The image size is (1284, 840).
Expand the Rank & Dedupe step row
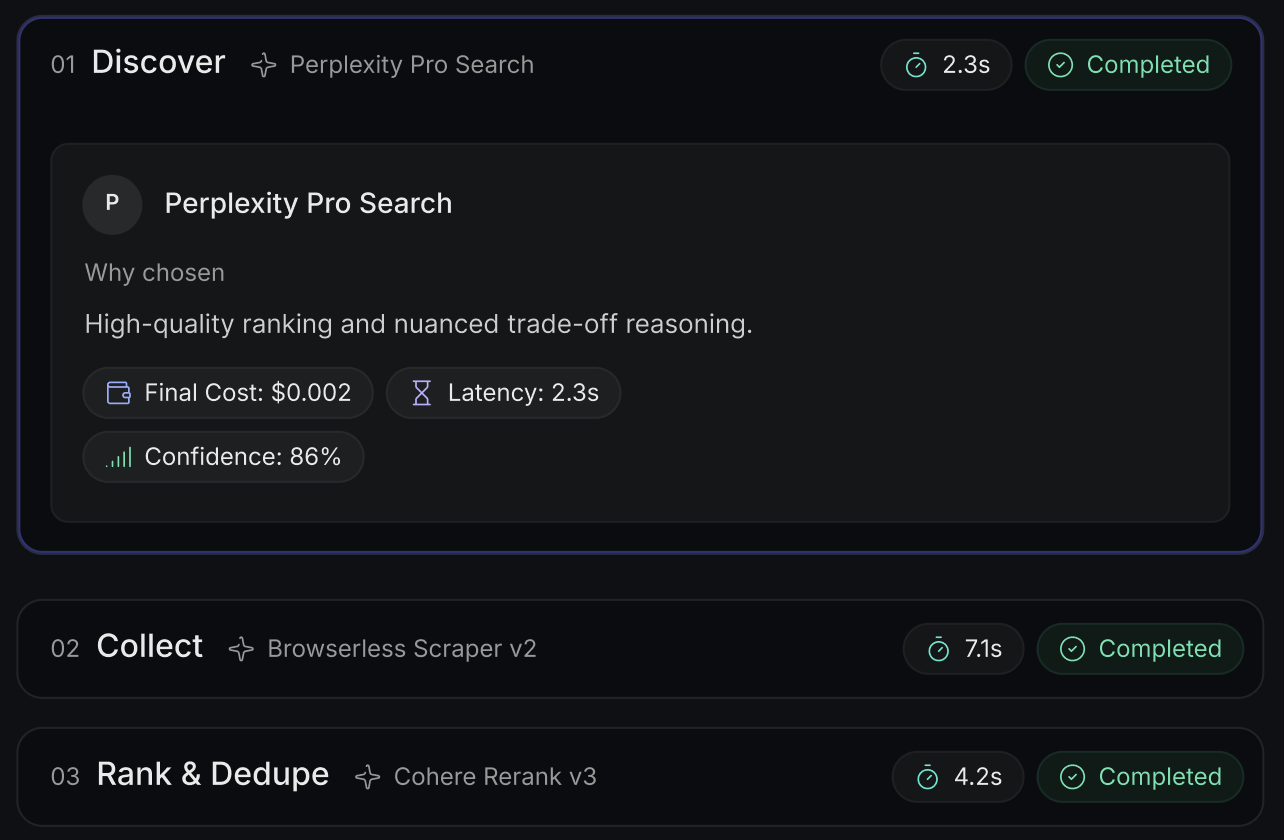click(640, 777)
